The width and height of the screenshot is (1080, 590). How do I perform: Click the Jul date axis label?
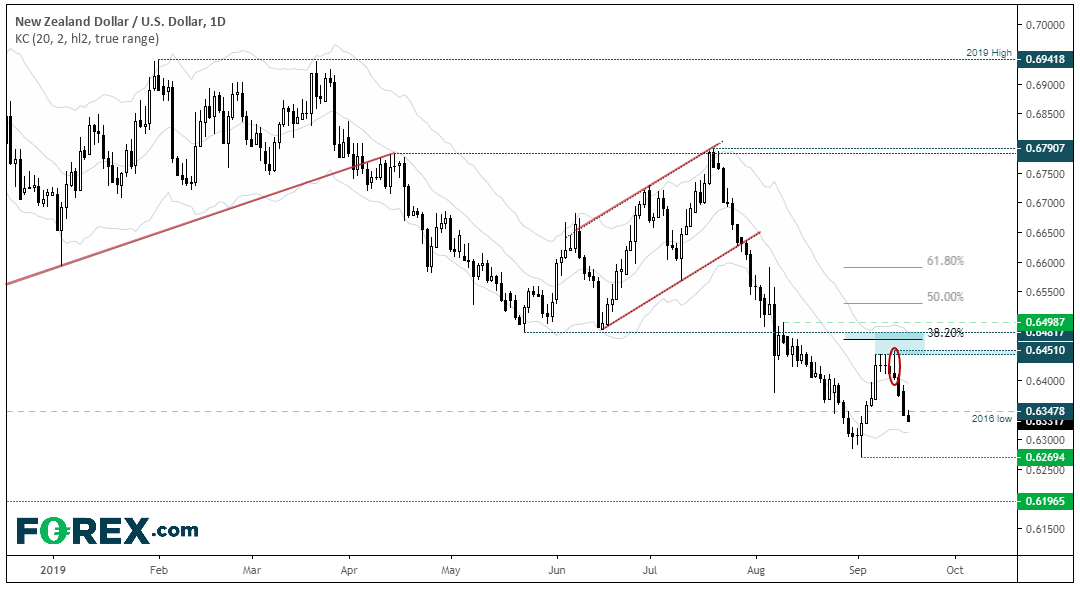pyautogui.click(x=649, y=570)
